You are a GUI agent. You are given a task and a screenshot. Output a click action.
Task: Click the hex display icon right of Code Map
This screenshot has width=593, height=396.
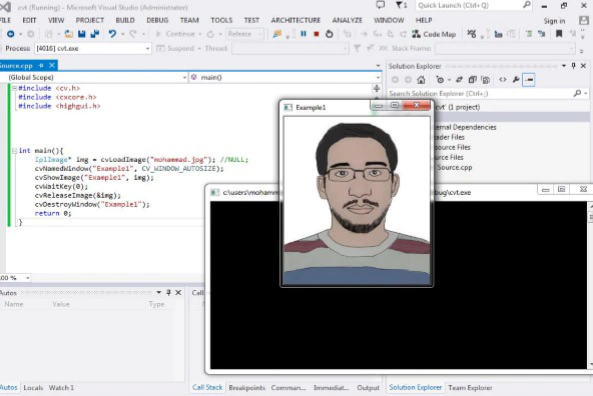471,34
